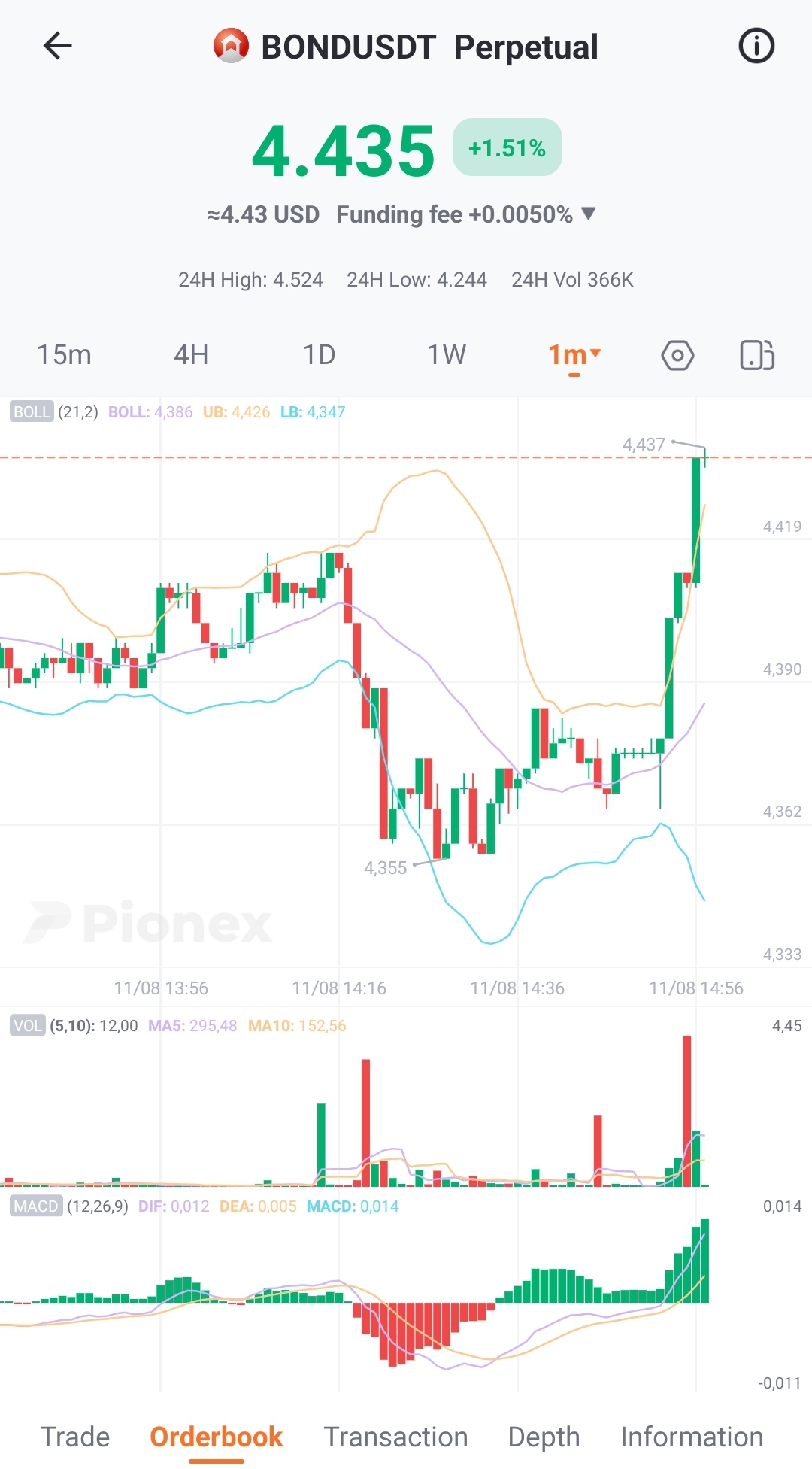Tap the 4,437 high price marker
Viewport: 812px width, 1469px height.
(644, 445)
